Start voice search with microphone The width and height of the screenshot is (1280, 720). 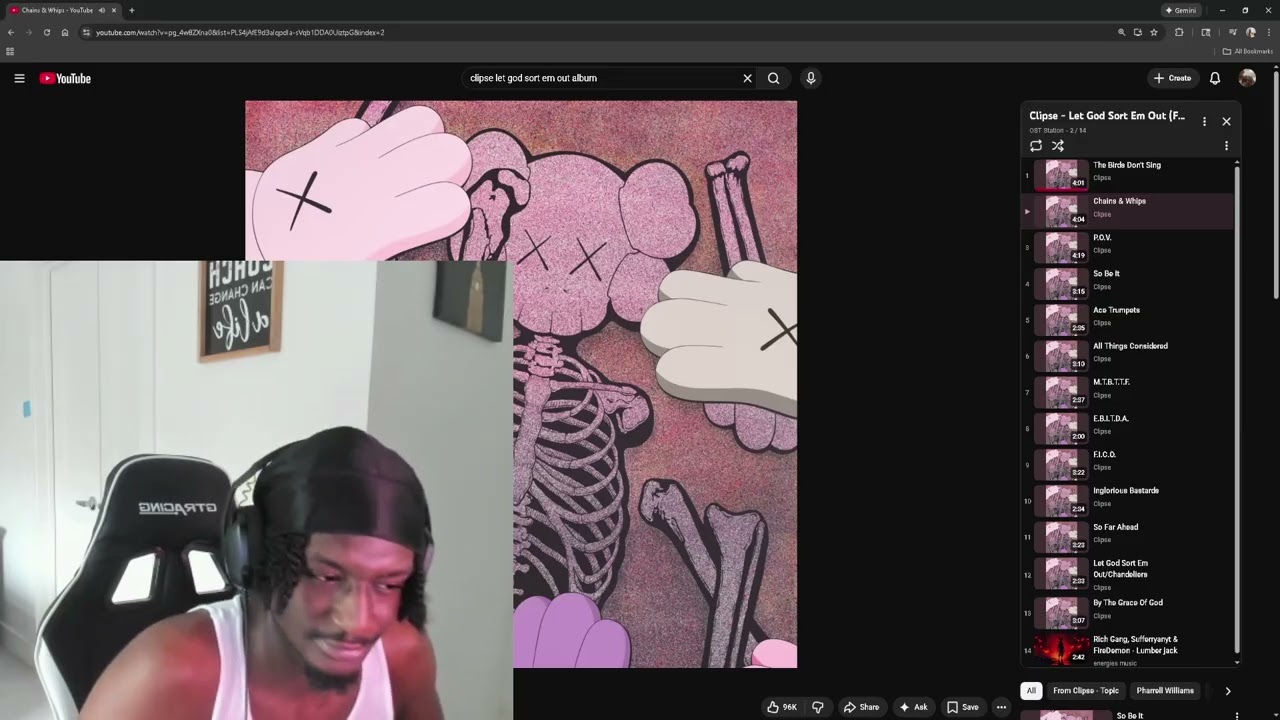(810, 78)
